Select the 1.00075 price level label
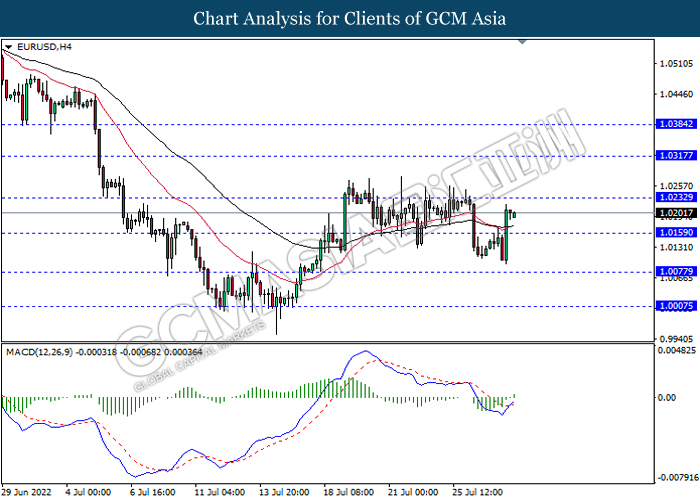The height and width of the screenshot is (500, 700). coord(676,306)
